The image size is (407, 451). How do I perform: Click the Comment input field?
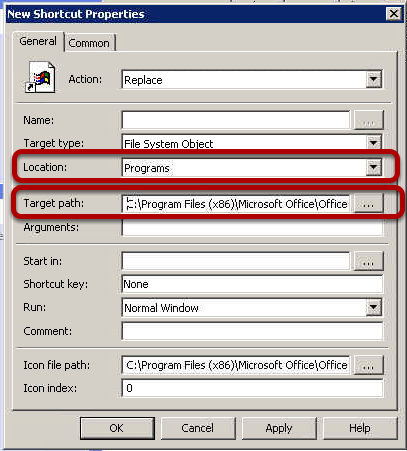click(252, 331)
